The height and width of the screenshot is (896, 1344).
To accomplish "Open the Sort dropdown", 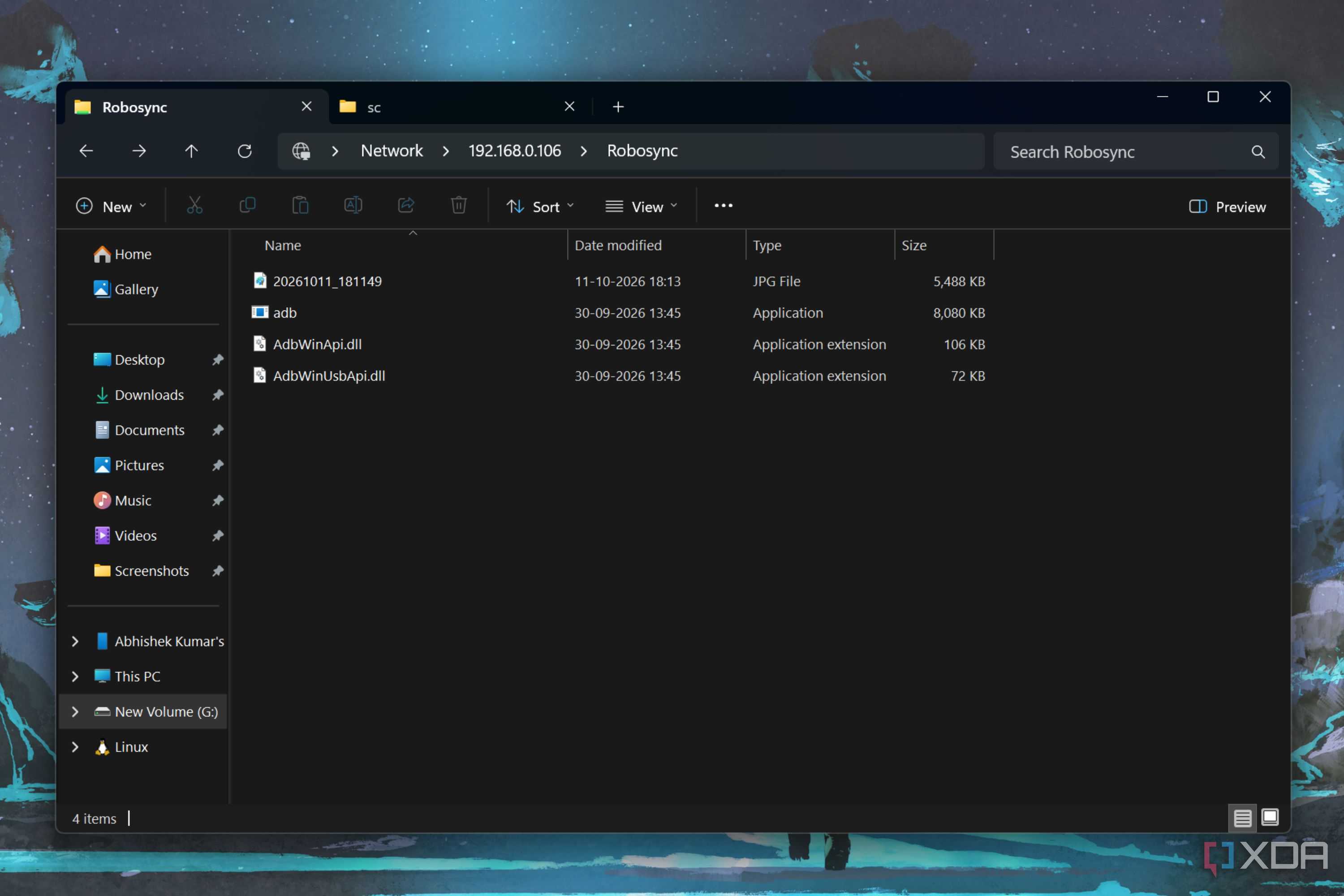I will click(540, 207).
